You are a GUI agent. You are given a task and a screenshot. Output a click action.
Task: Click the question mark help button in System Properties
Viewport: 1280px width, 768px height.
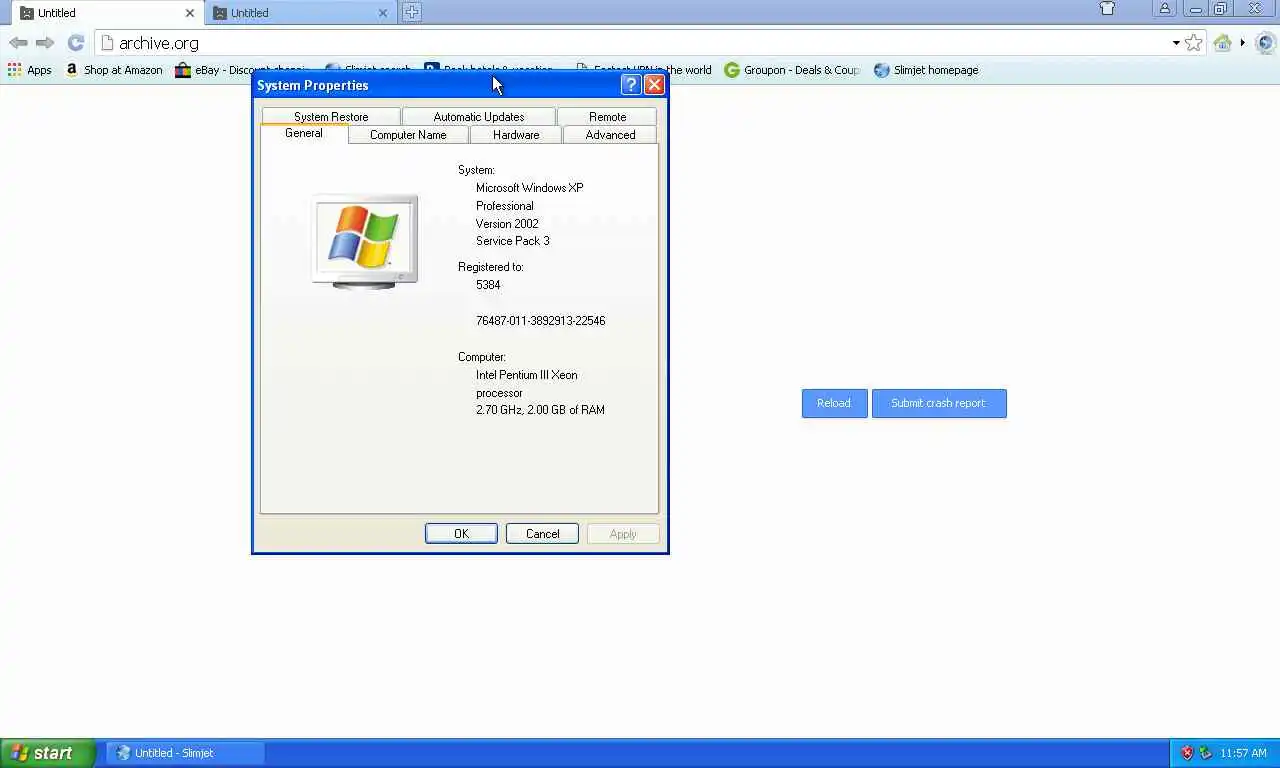tap(631, 85)
